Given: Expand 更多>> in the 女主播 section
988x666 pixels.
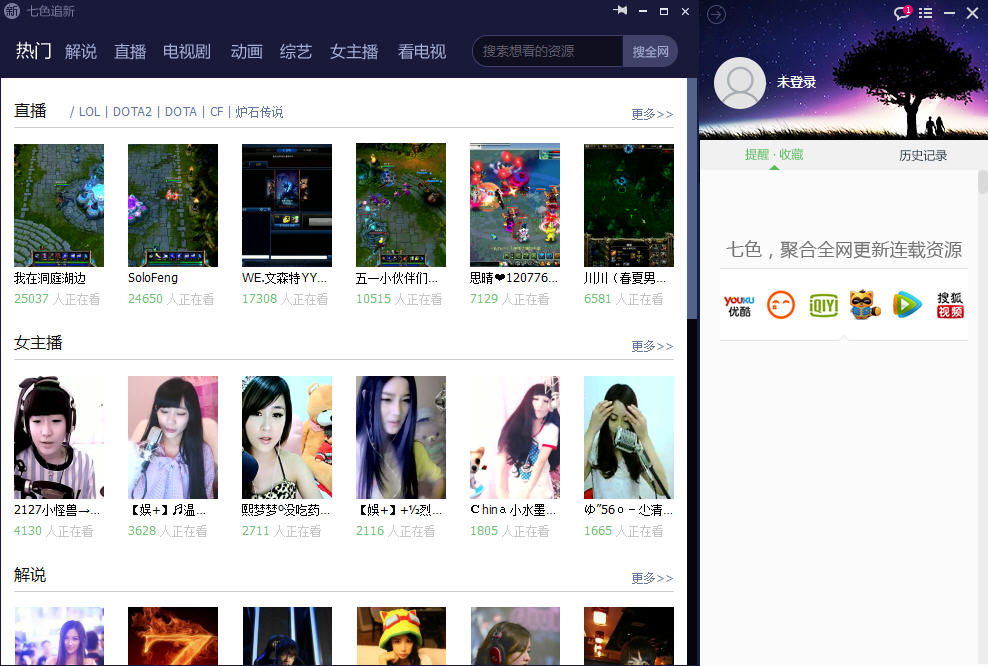Looking at the screenshot, I should tap(652, 346).
